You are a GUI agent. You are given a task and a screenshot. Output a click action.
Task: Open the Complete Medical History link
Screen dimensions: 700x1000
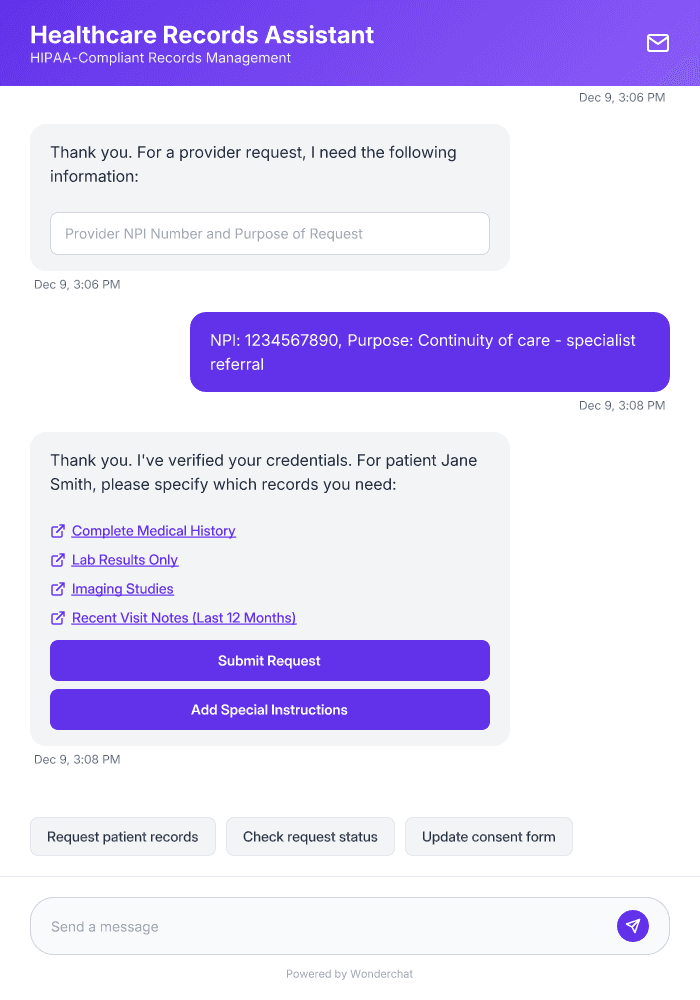(x=153, y=531)
